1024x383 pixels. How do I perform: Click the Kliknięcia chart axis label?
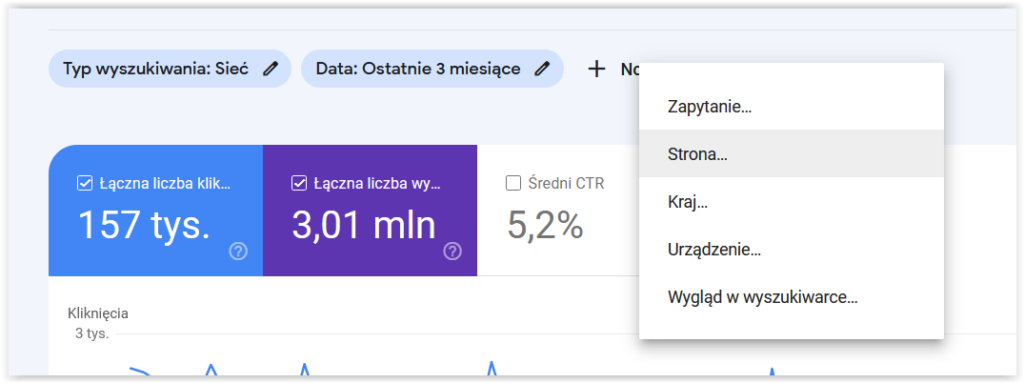tap(98, 314)
